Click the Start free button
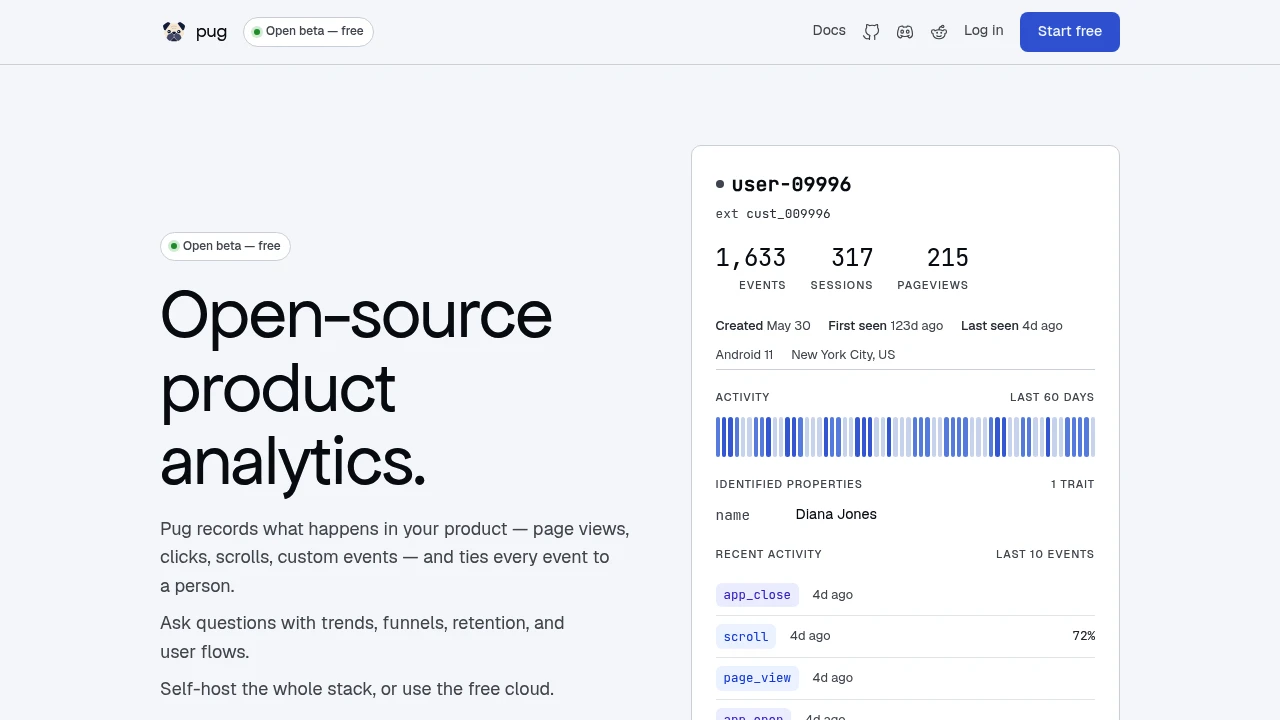The height and width of the screenshot is (720, 1280). [1070, 32]
